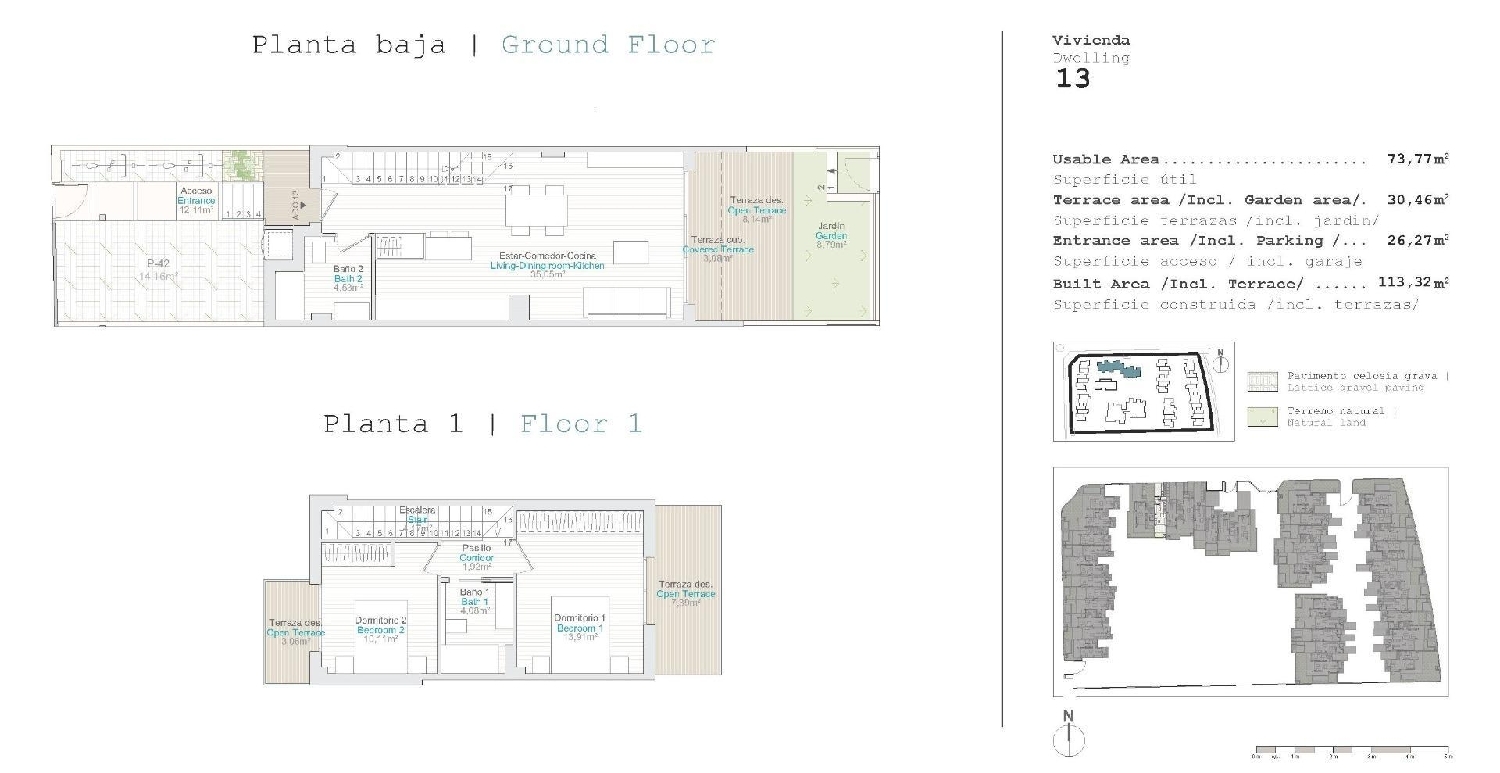Click the scale bar at bottom right
Image resolution: width=1500 pixels, height=773 pixels.
point(1352,750)
